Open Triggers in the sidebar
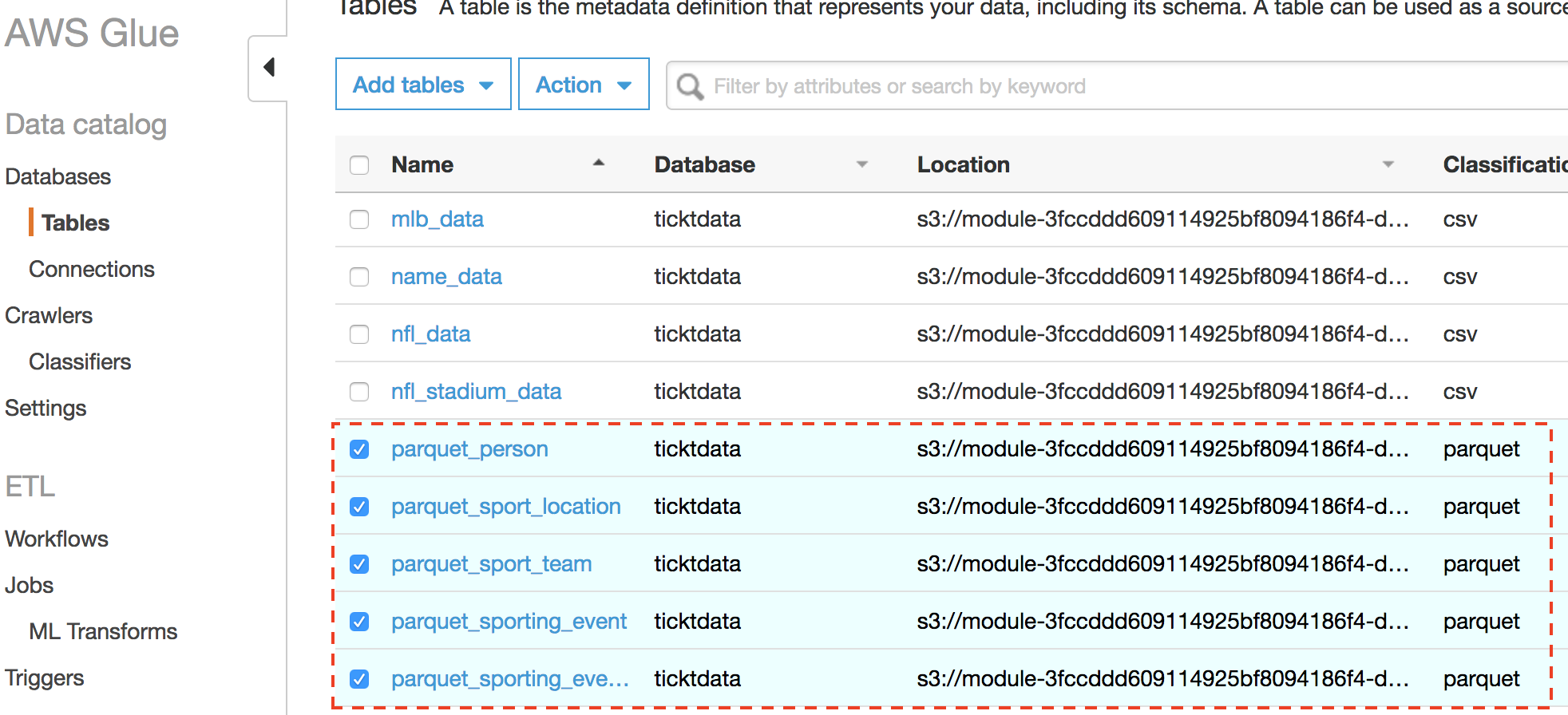 [x=45, y=677]
